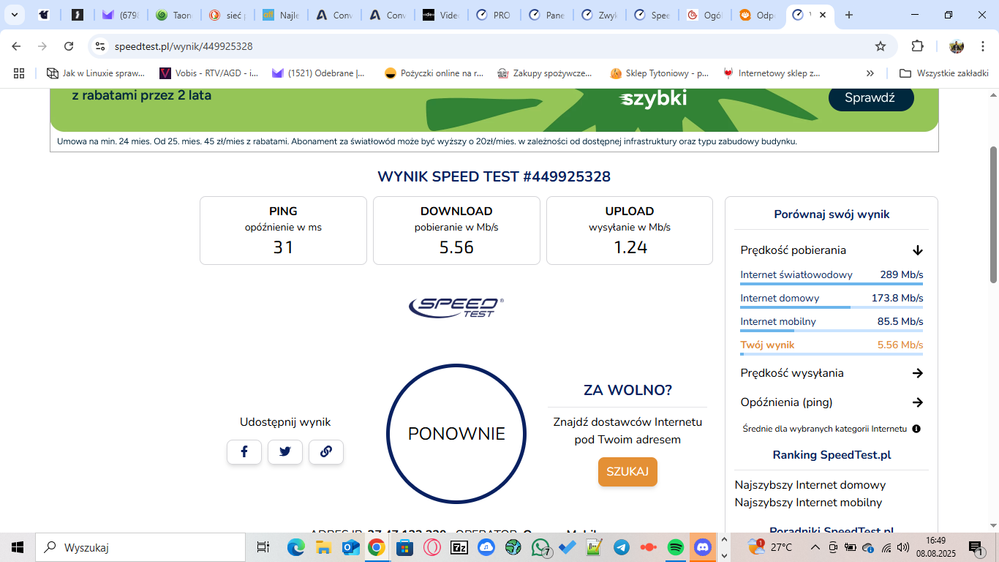Collapse Prędkość pobierania section
Viewport: 999px width, 562px height.
tap(917, 250)
